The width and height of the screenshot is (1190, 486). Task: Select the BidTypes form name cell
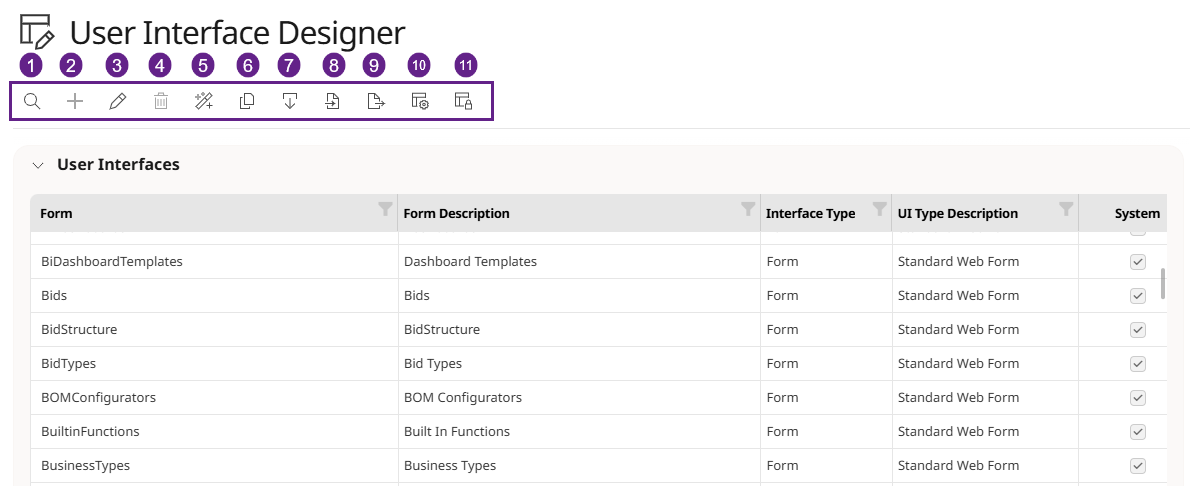[214, 364]
